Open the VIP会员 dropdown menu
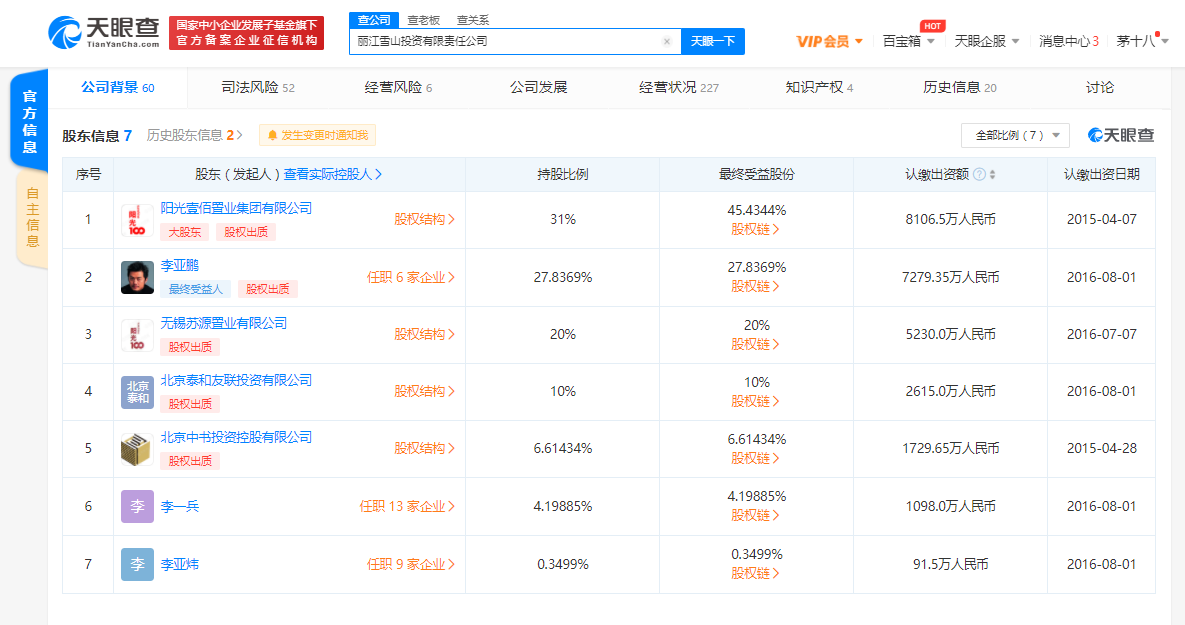This screenshot has width=1185, height=625. (x=829, y=42)
